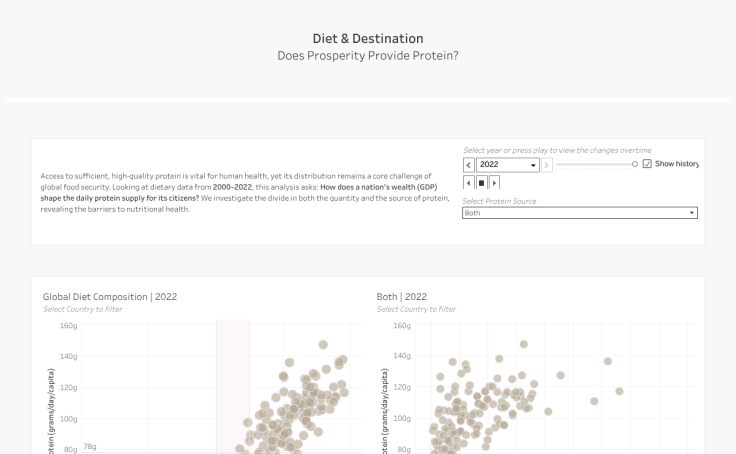This screenshot has width=736, height=454.
Task: Click the 'Does Prosperity Provide Protein?' subtitle
Action: (x=368, y=56)
